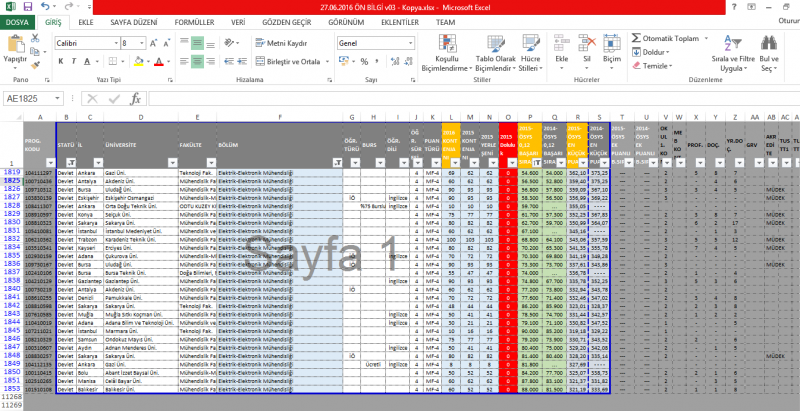
Task: Toggle bottom vertical alignment
Action: click(210, 43)
